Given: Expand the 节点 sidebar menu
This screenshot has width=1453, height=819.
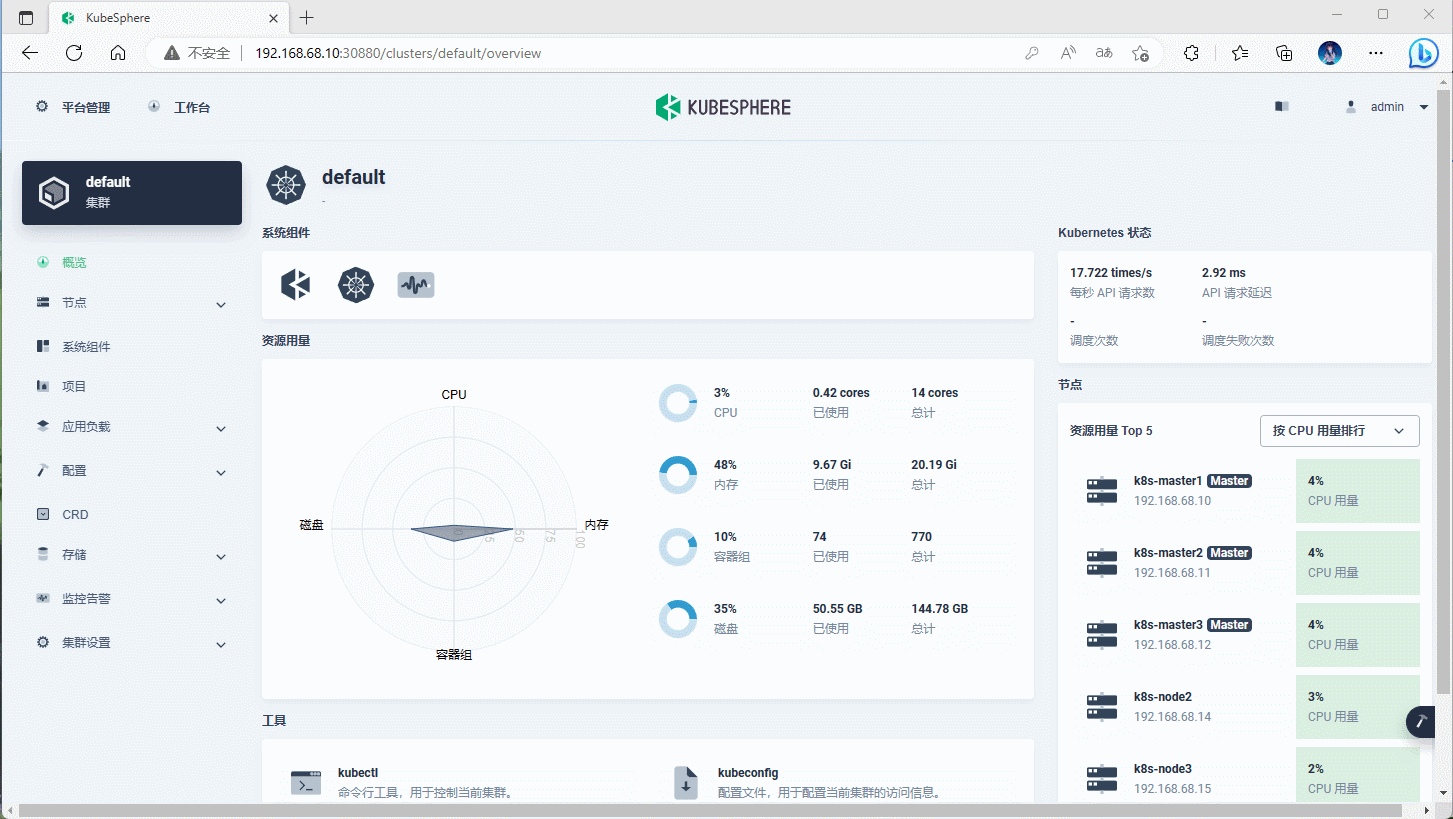Looking at the screenshot, I should pos(221,305).
